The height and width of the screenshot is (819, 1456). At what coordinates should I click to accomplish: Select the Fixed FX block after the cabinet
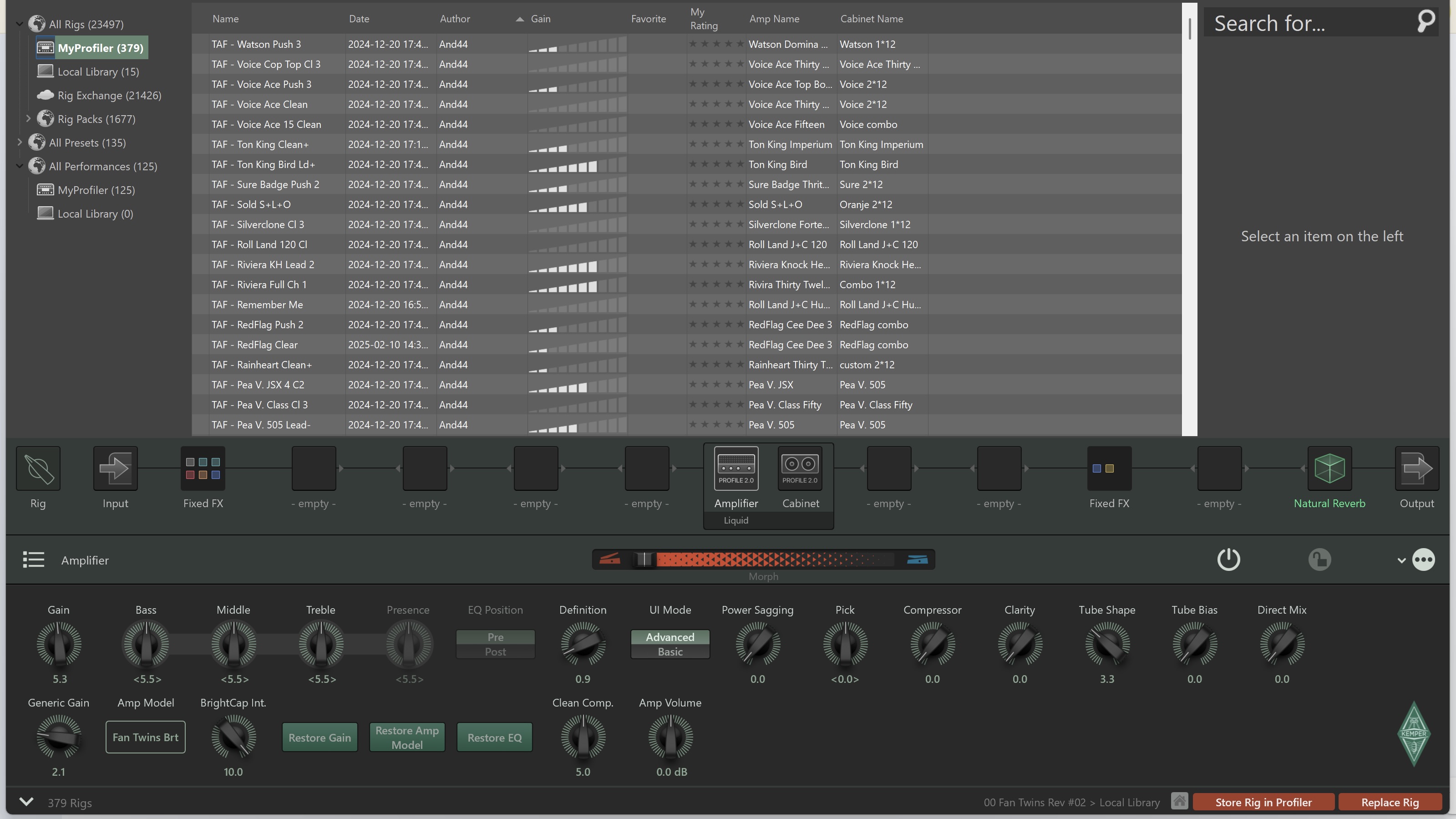point(1109,468)
